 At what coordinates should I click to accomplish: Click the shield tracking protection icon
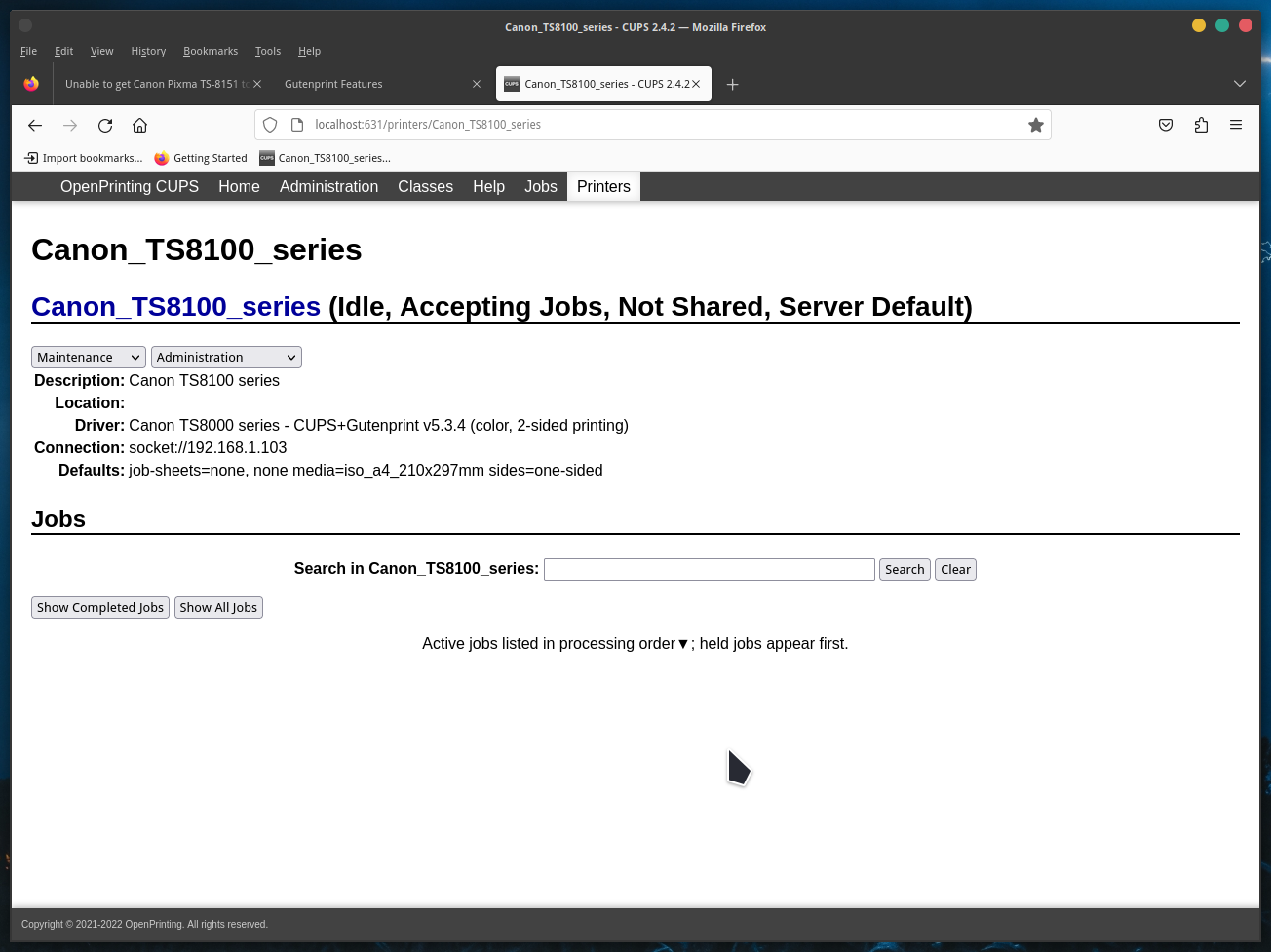coord(270,125)
